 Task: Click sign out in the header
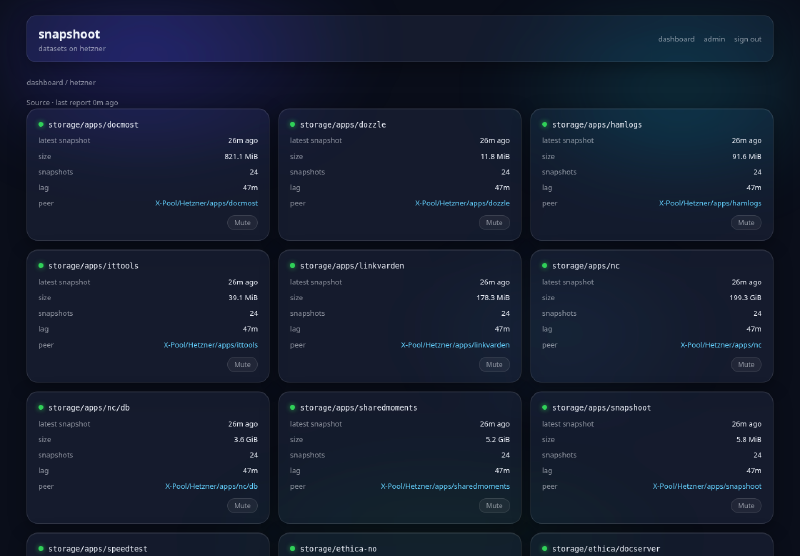pyautogui.click(x=747, y=39)
